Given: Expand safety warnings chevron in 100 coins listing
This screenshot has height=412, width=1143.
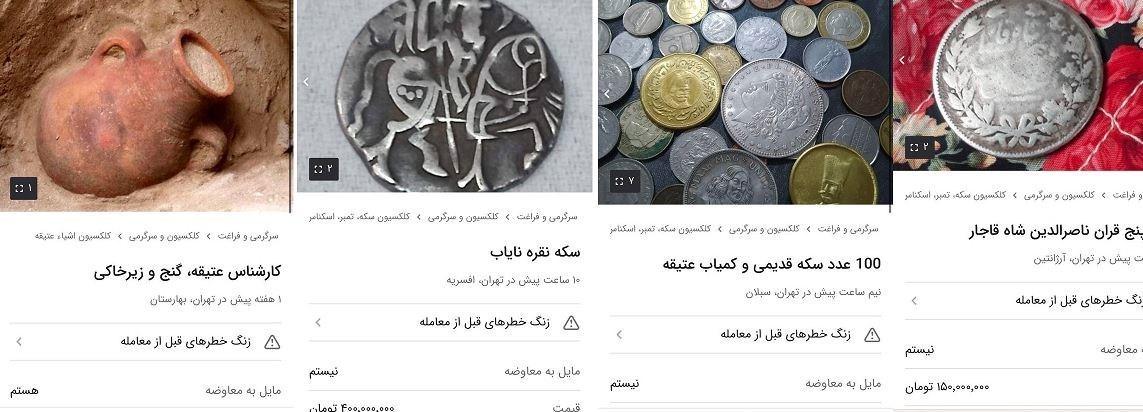Looking at the screenshot, I should point(619,335).
